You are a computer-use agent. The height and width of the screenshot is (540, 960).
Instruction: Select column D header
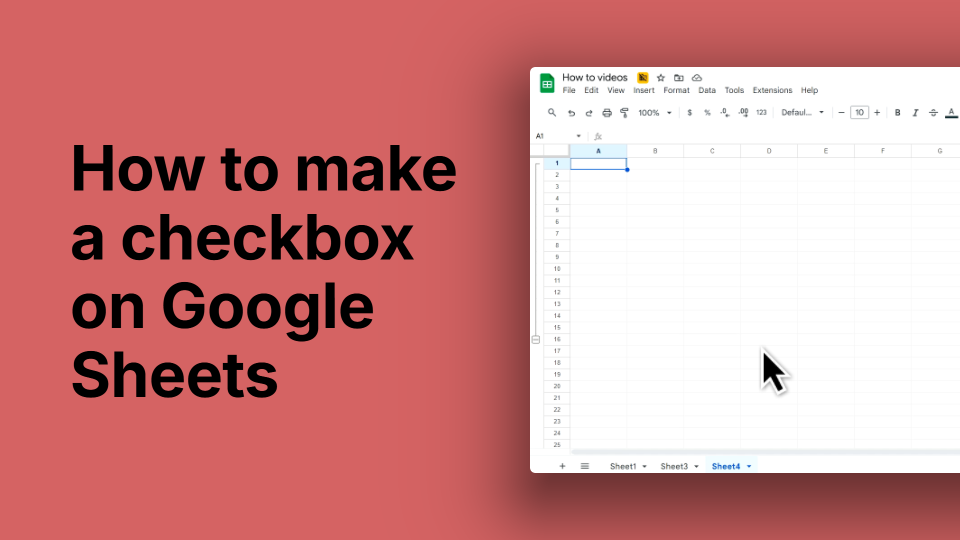tap(769, 151)
